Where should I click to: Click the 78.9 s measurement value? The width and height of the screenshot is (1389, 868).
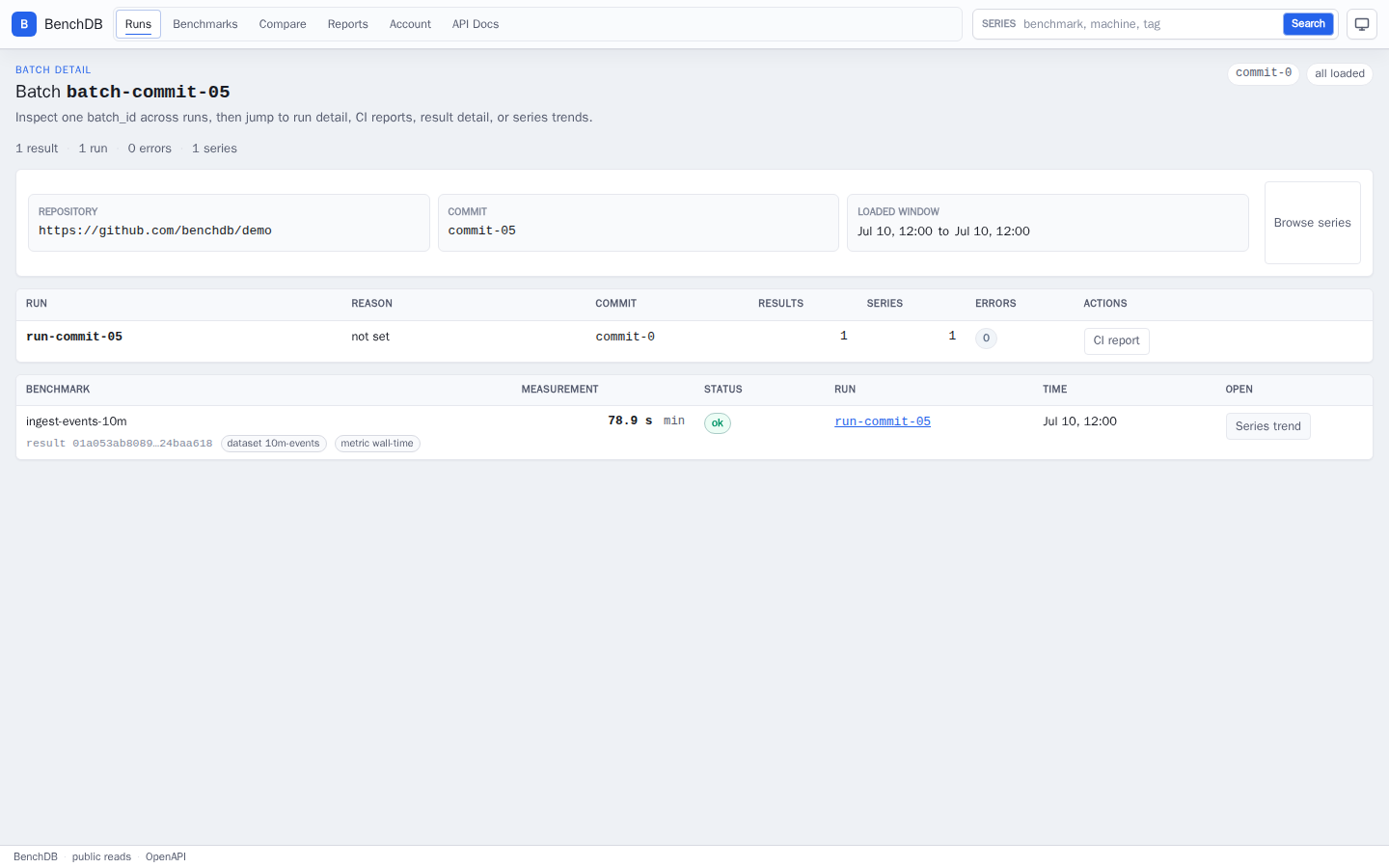[x=630, y=420]
